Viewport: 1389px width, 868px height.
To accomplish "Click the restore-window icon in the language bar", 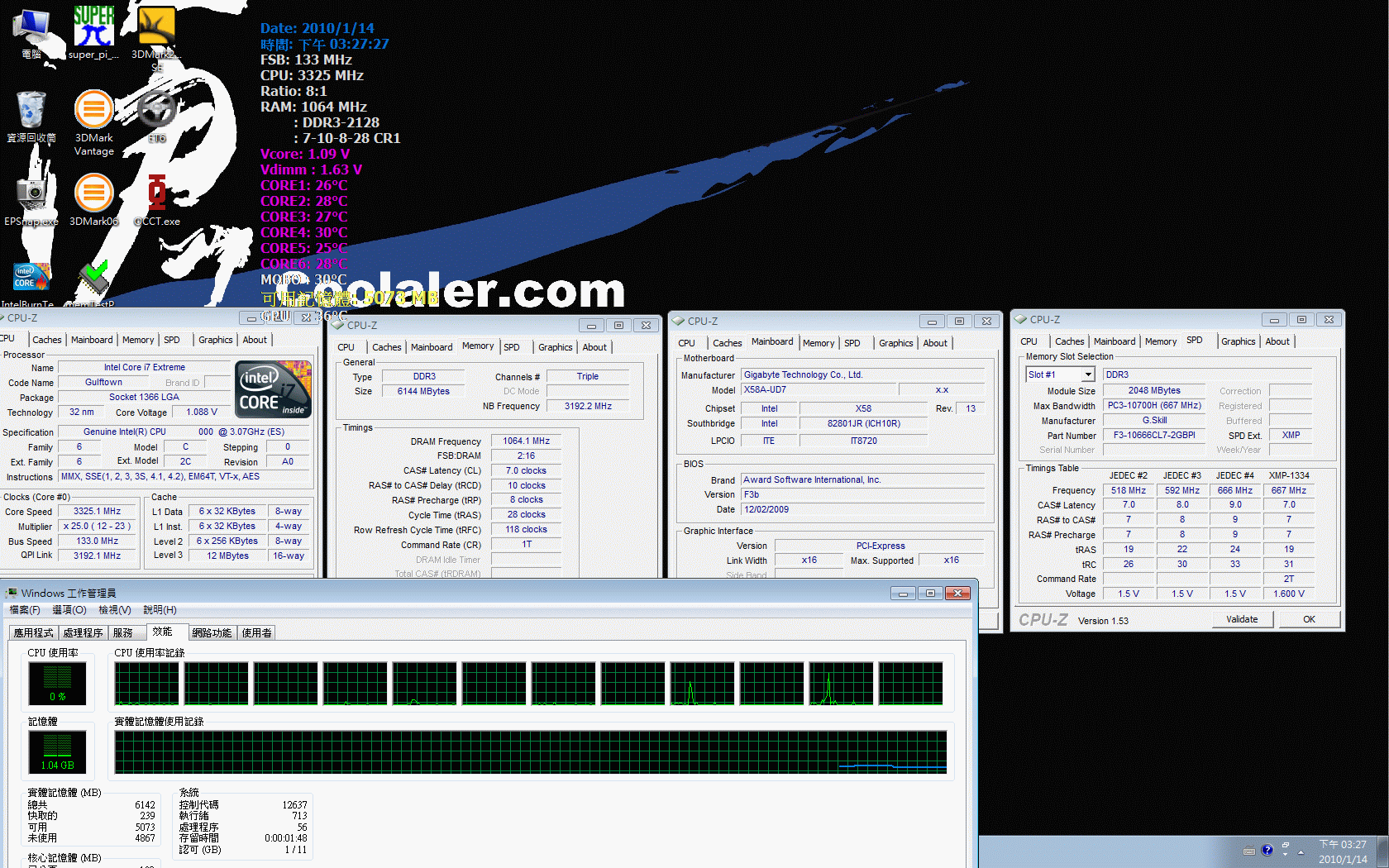I will (x=1286, y=846).
